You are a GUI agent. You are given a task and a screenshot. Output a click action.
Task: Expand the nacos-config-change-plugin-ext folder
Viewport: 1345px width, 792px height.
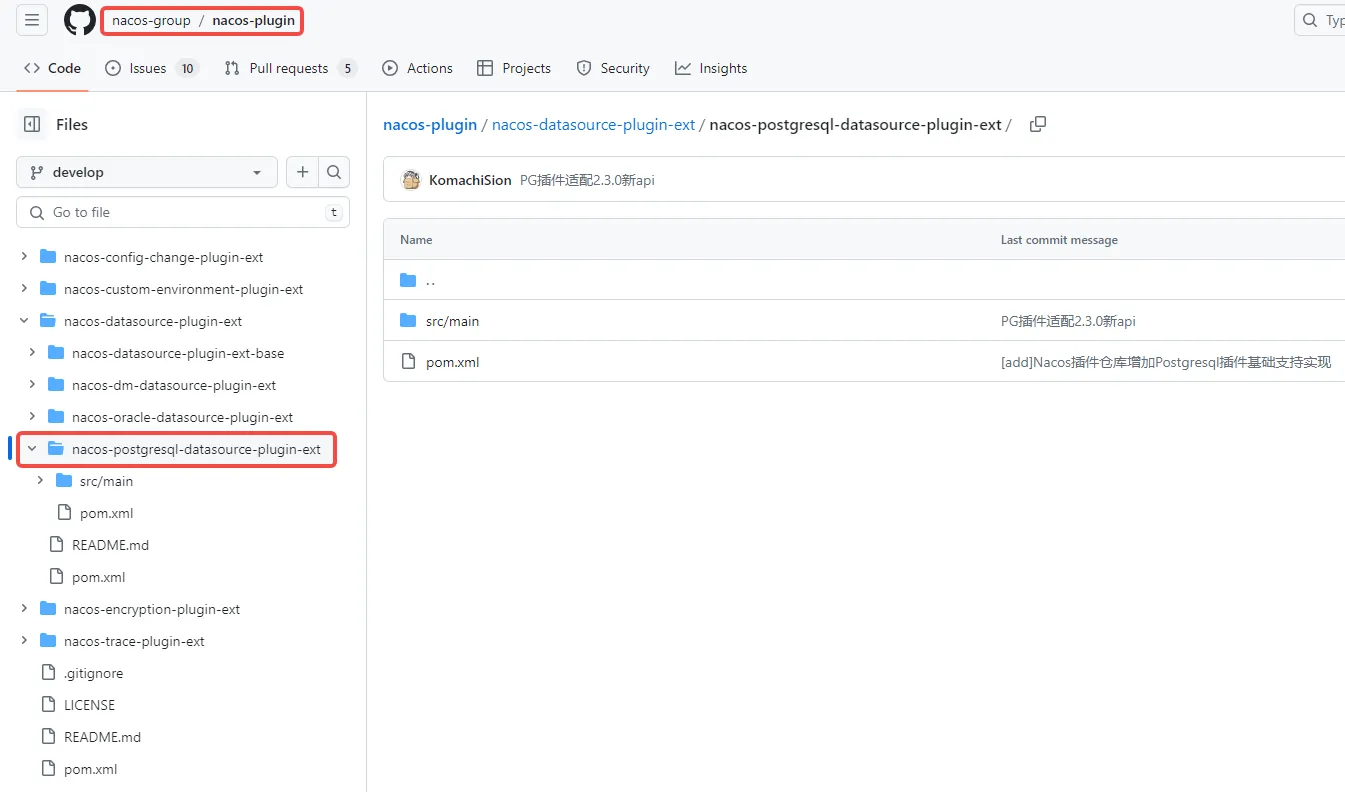point(25,256)
